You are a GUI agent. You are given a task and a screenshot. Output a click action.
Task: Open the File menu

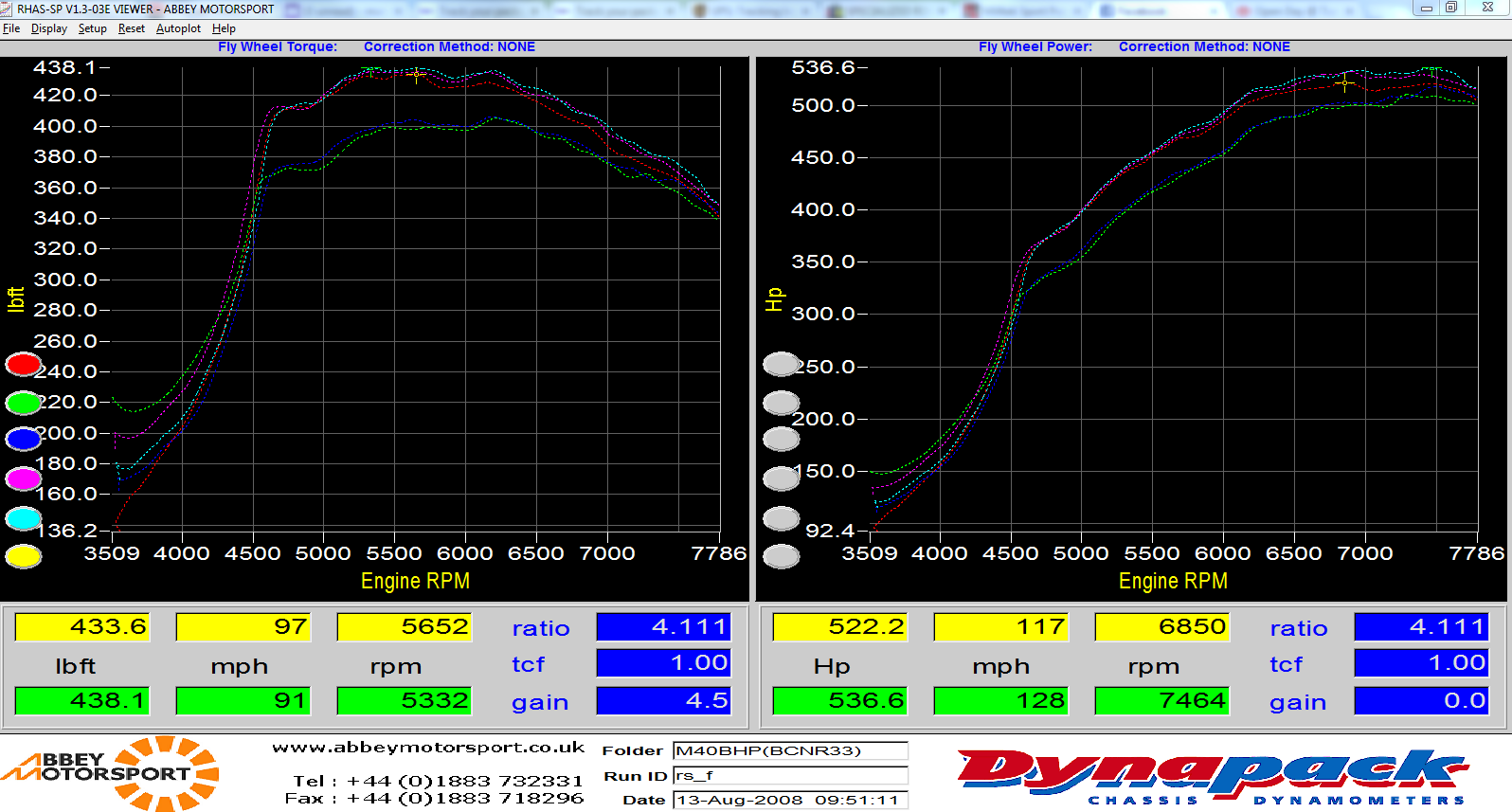point(11,28)
